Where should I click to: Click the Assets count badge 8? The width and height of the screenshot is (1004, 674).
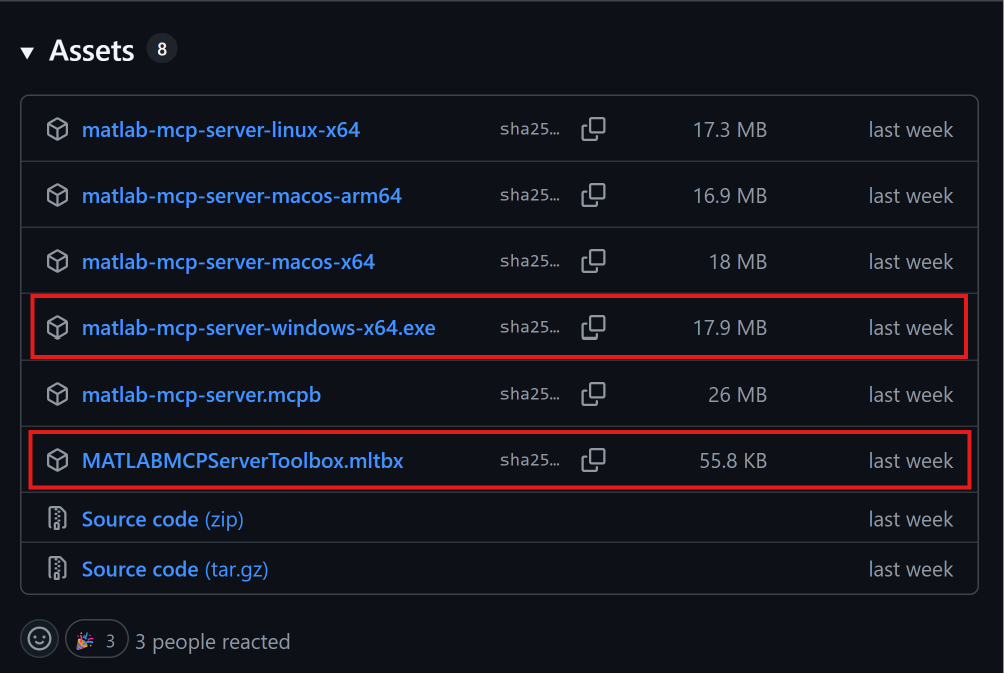click(162, 49)
